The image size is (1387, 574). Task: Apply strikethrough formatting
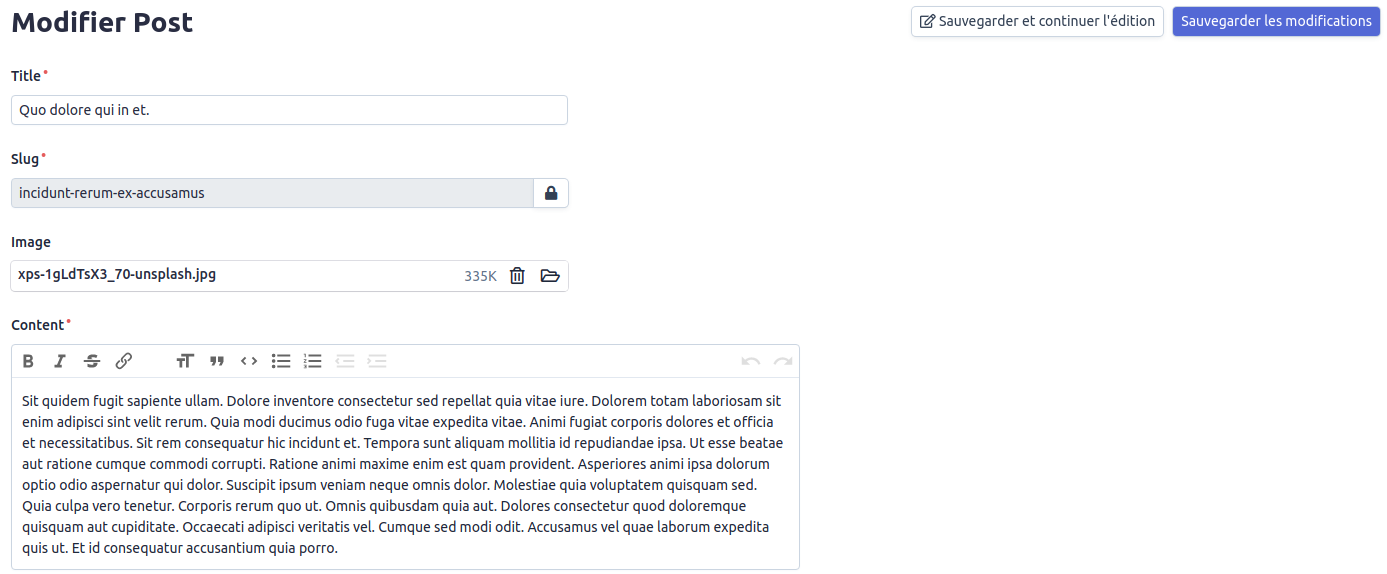[92, 361]
